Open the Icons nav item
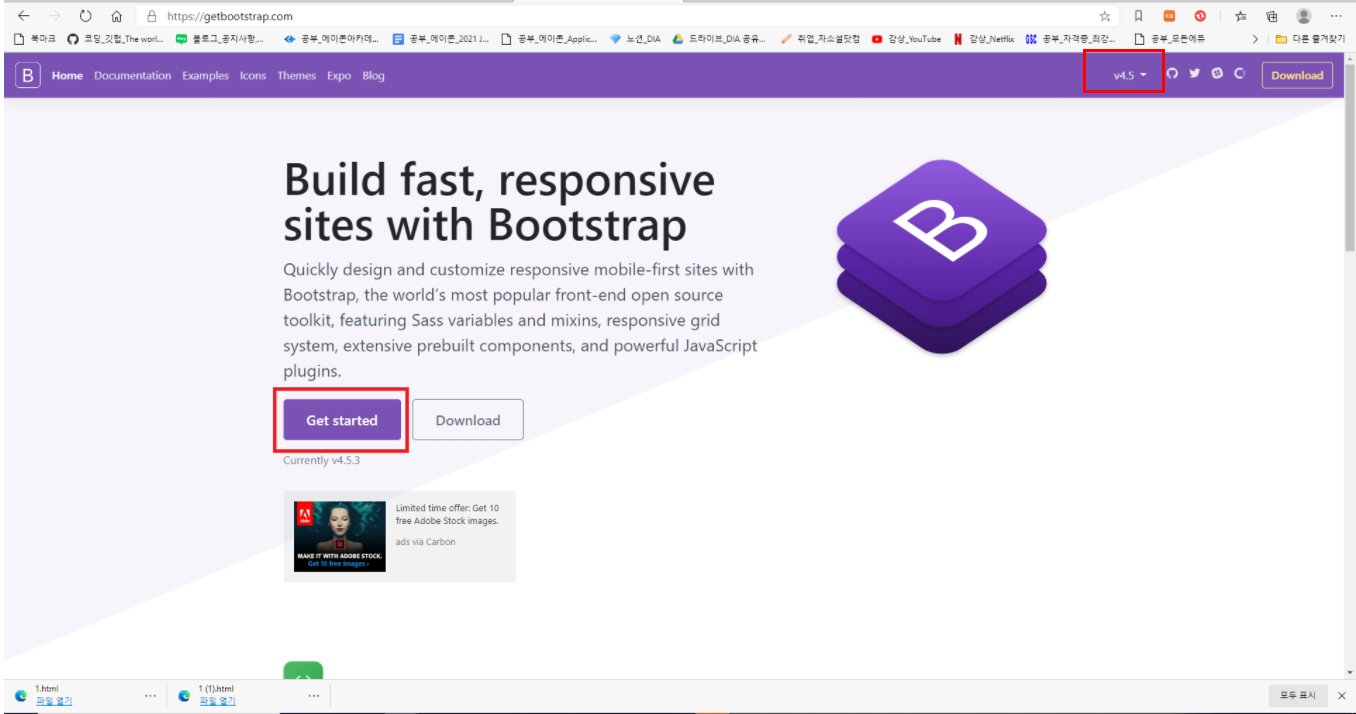 (x=253, y=76)
